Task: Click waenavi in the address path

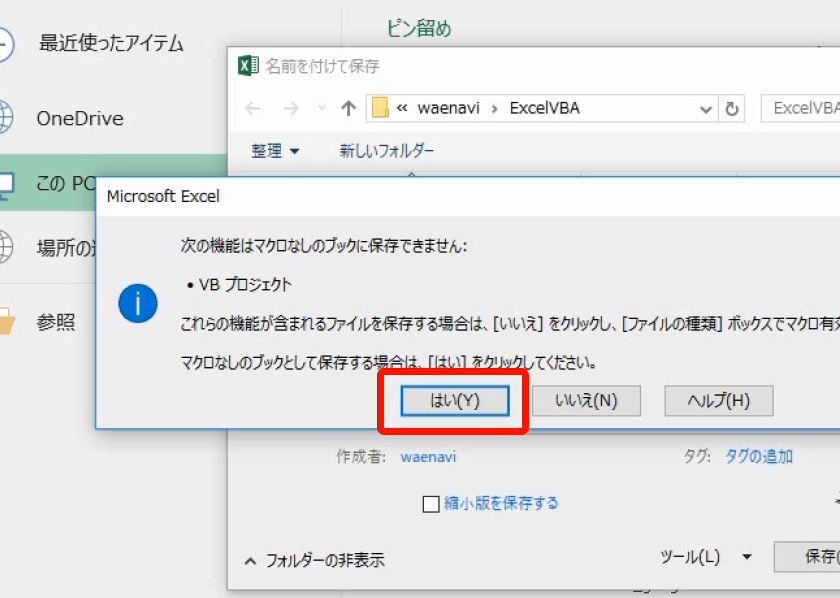Action: (448, 108)
